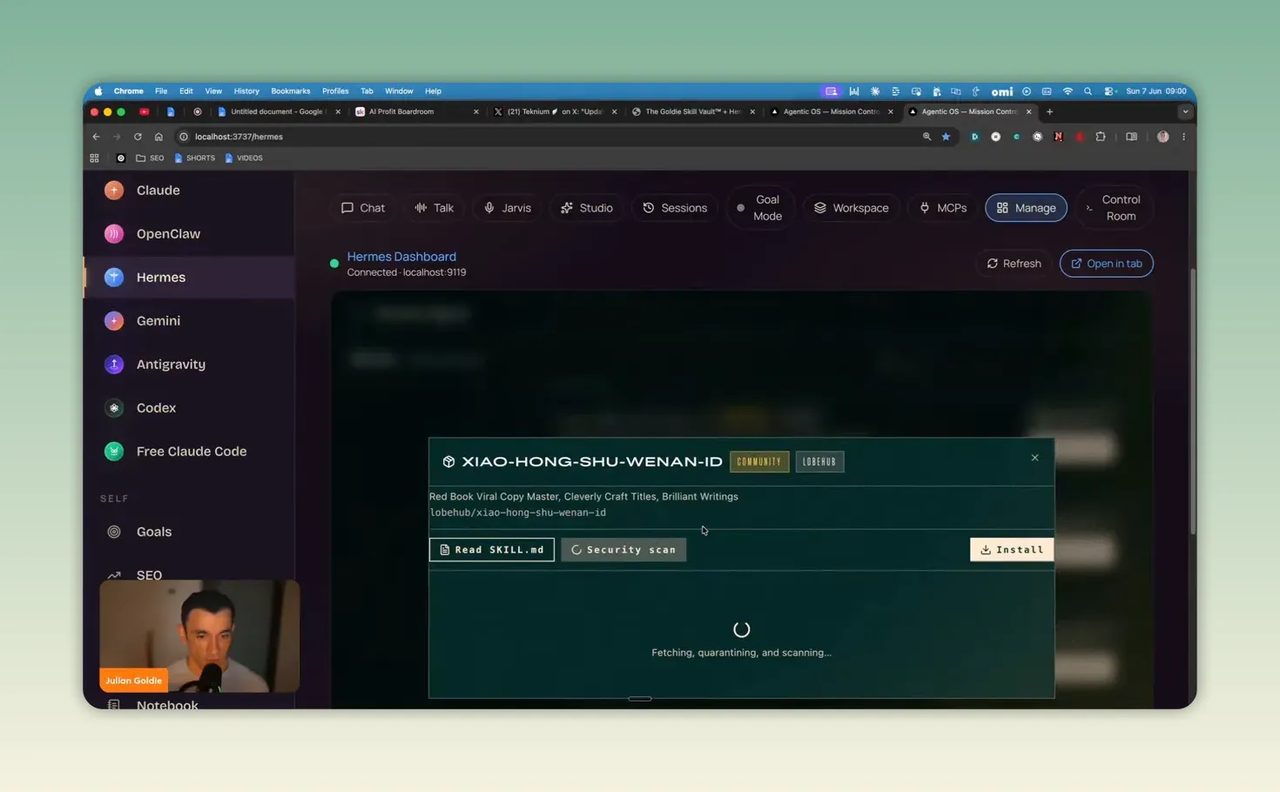Open the Codex agent icon

[114, 408]
